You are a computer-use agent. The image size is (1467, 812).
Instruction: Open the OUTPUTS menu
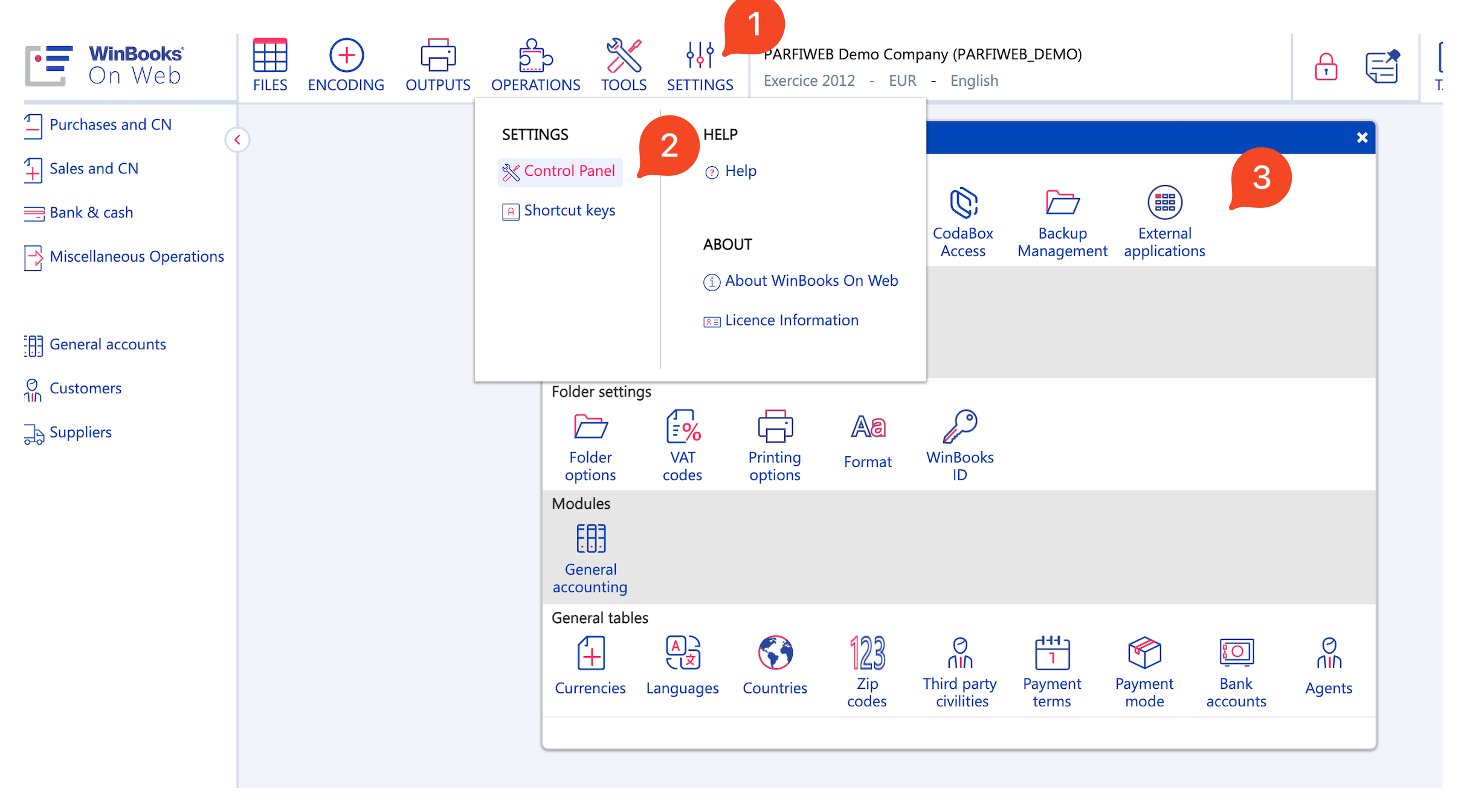pyautogui.click(x=438, y=65)
